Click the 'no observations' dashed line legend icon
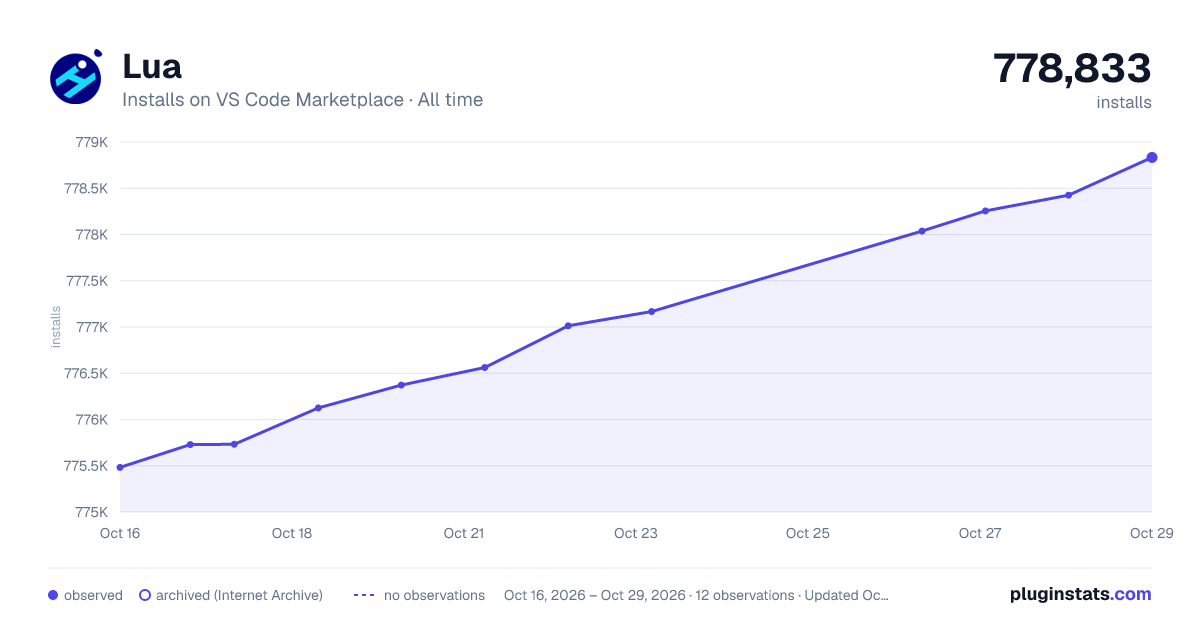The height and width of the screenshot is (630, 1200). click(x=364, y=595)
